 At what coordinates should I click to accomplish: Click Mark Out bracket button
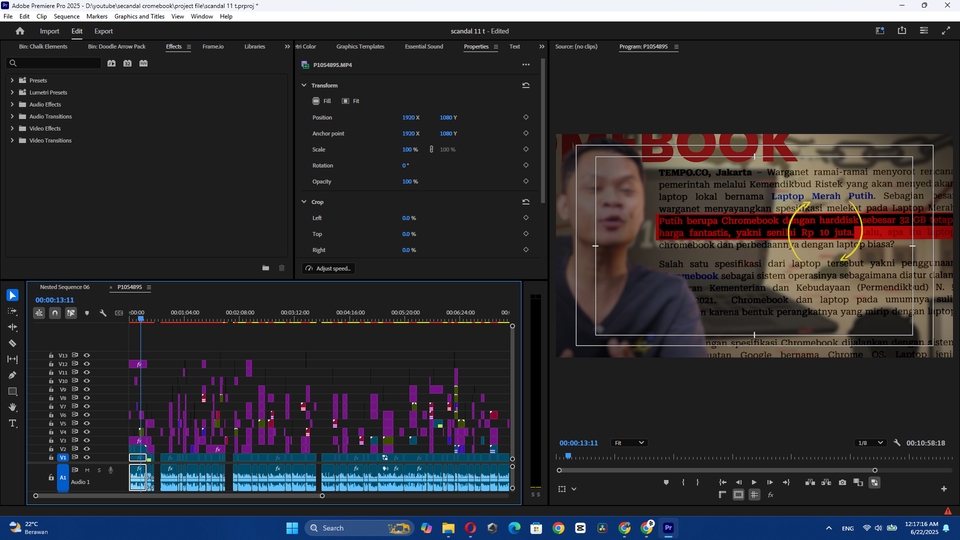[x=697, y=482]
